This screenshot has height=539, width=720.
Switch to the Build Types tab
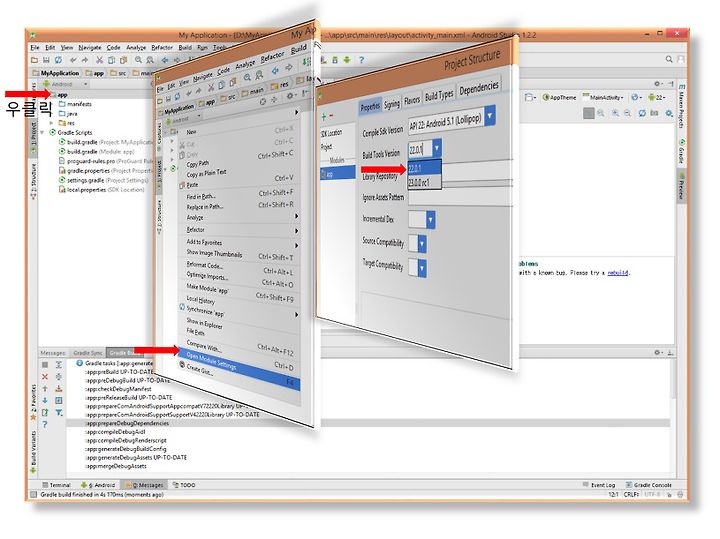pos(439,95)
